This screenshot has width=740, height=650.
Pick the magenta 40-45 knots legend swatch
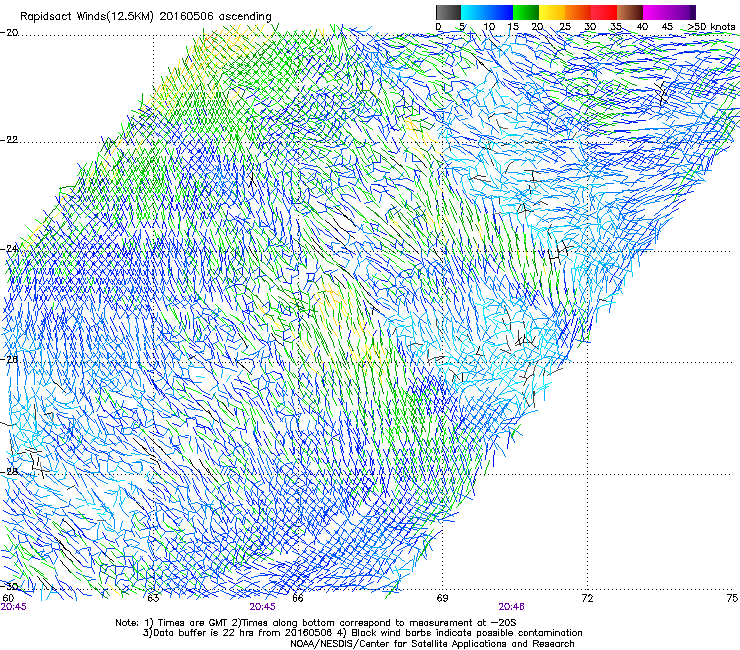point(656,12)
